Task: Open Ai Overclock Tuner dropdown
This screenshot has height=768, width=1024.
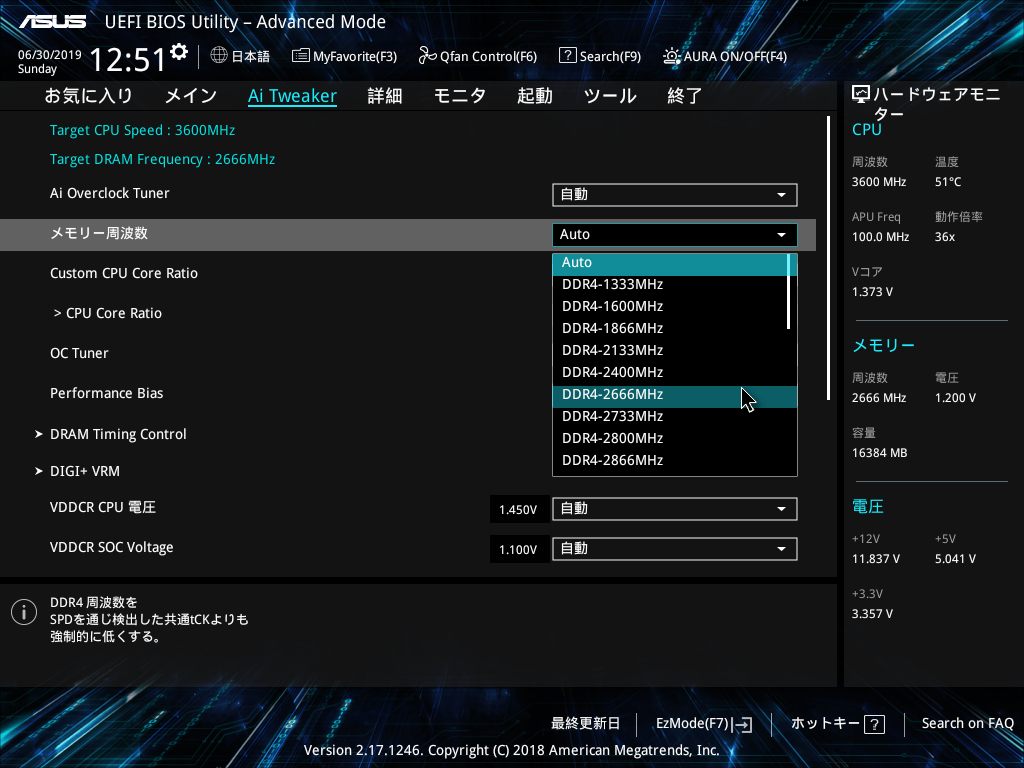Action: (x=675, y=195)
